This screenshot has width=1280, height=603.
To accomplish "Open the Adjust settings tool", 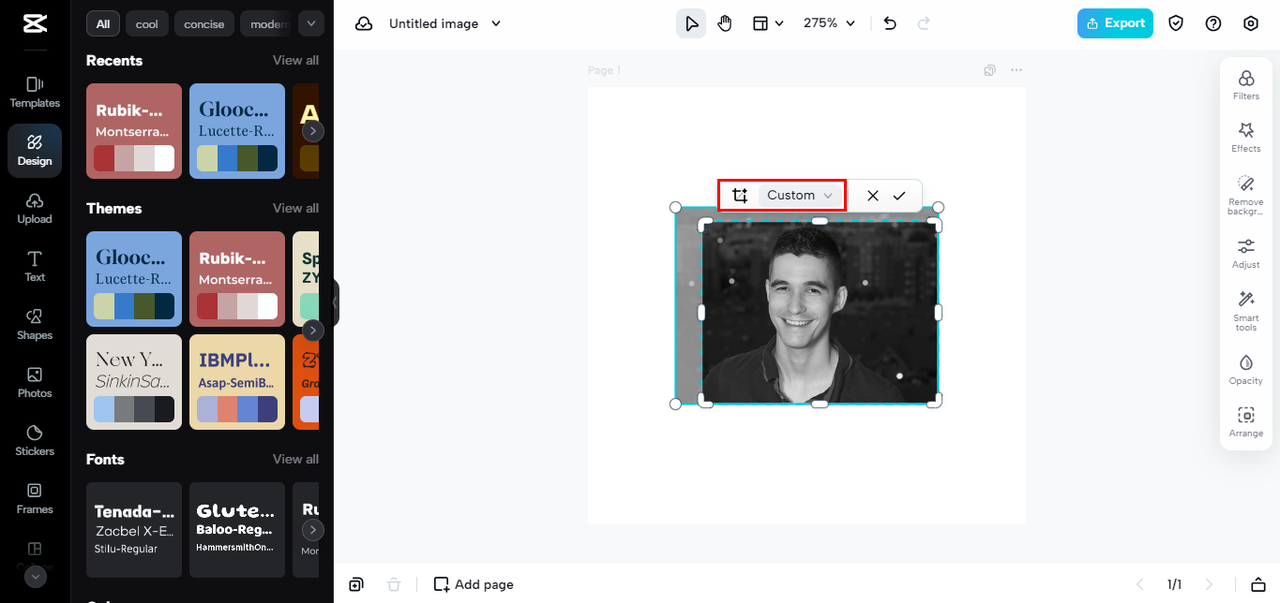I will coord(1246,253).
